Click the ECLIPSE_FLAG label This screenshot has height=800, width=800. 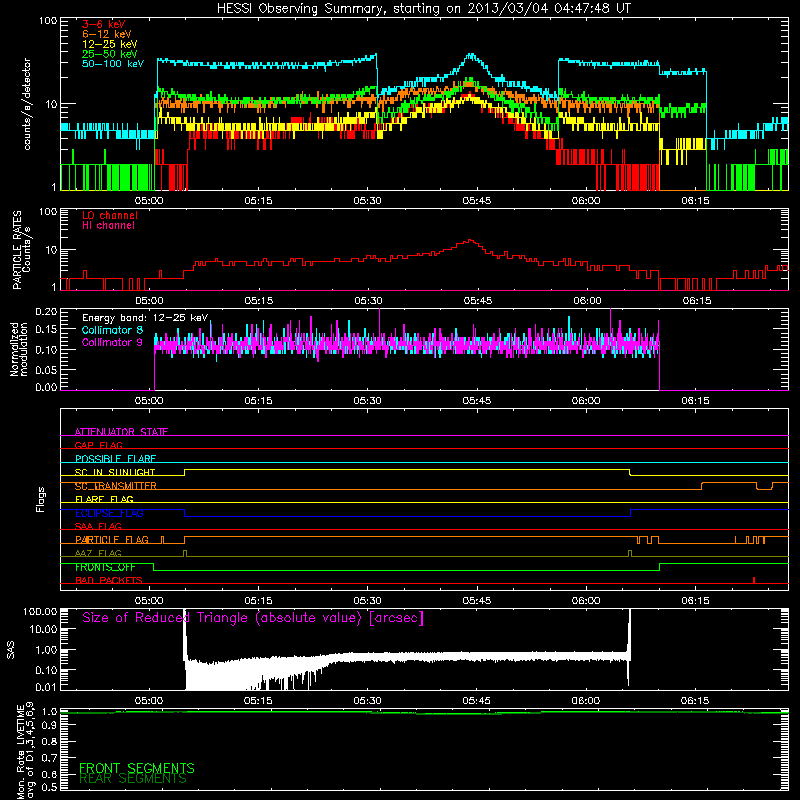pos(109,513)
